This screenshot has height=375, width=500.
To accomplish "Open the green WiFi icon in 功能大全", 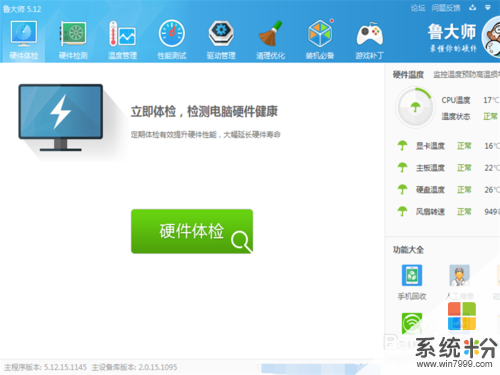I will [412, 323].
